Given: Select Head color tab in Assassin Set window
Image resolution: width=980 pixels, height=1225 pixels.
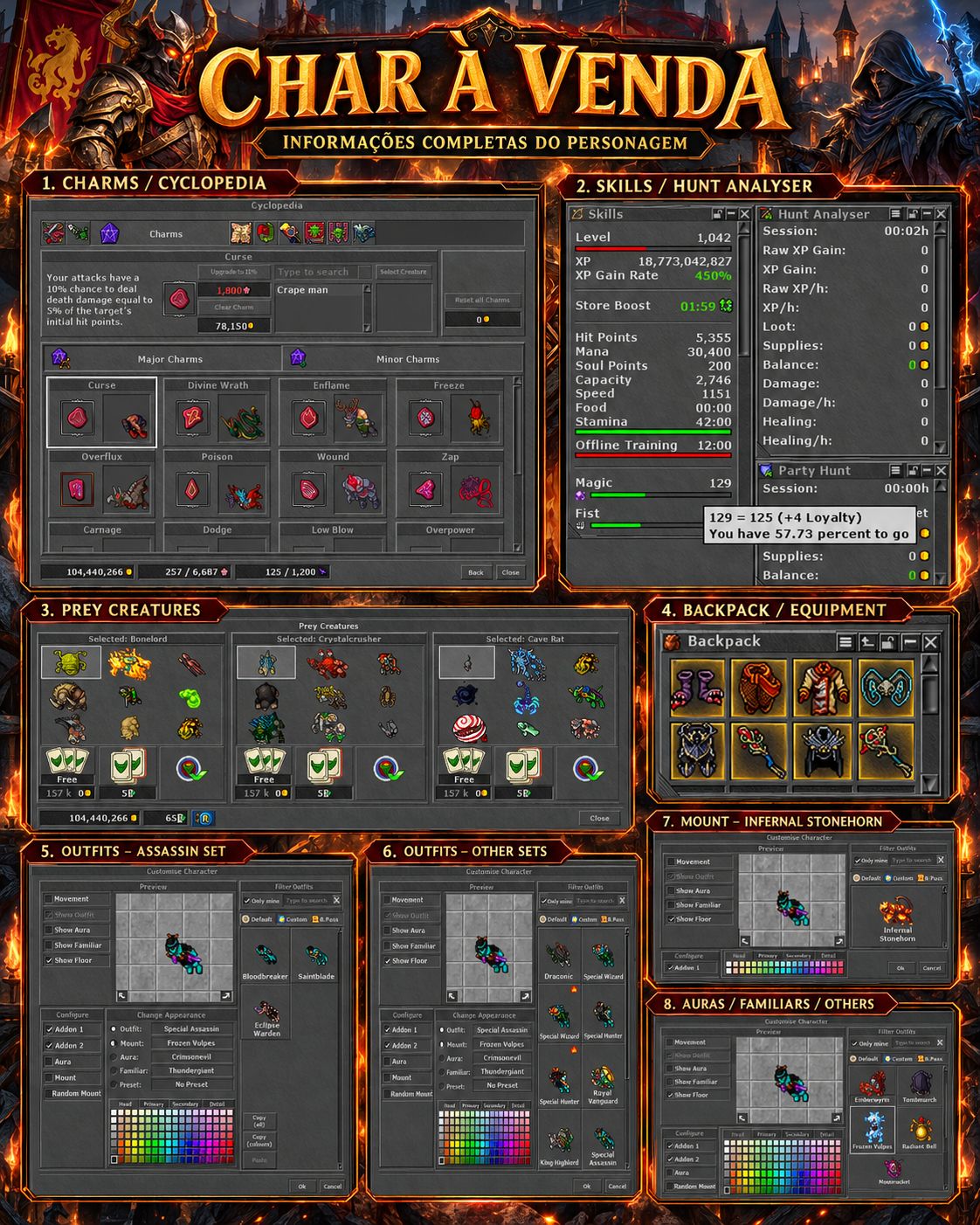Looking at the screenshot, I should tap(125, 1104).
